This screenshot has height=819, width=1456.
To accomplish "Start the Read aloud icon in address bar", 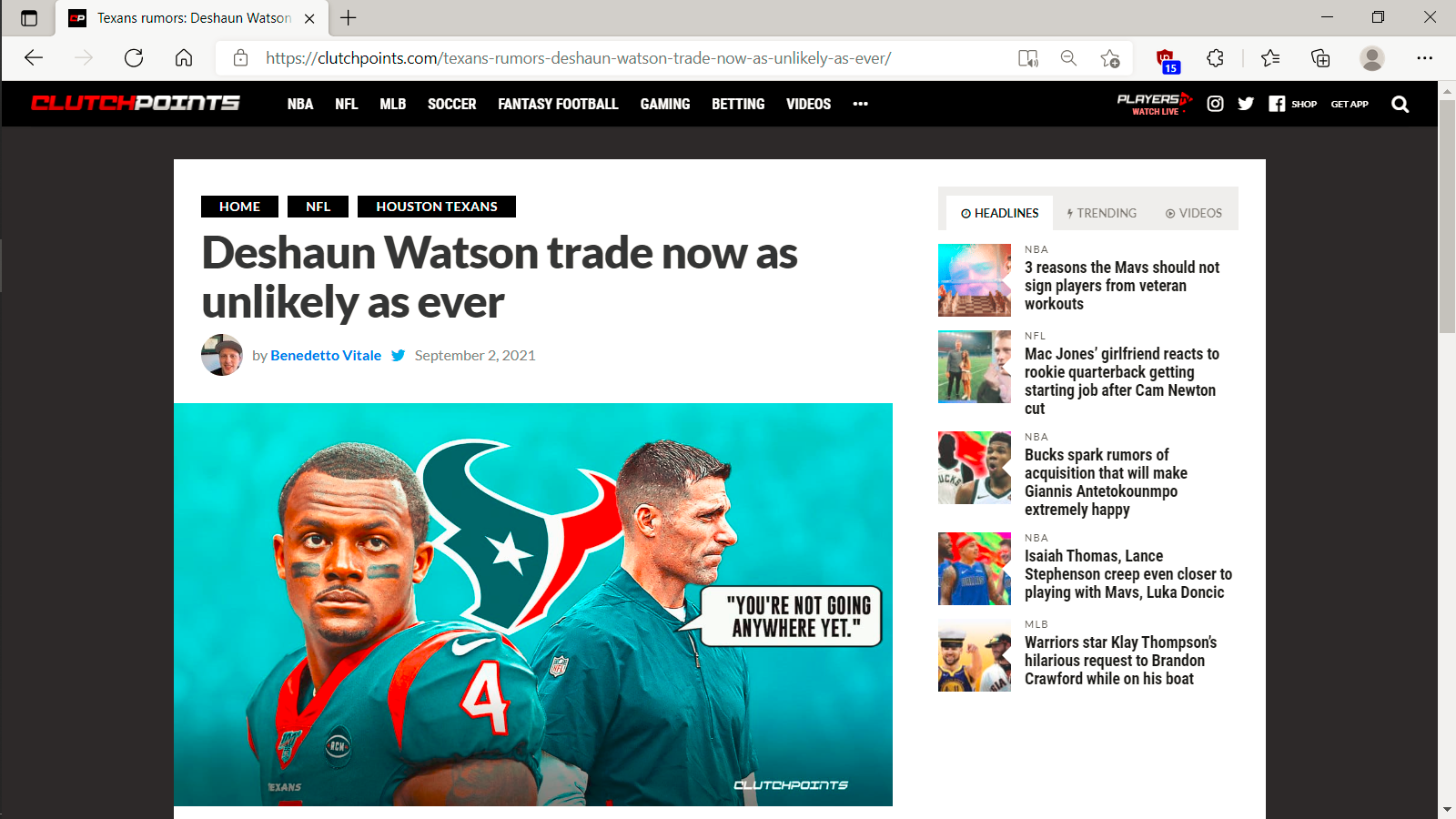I will click(x=1028, y=58).
